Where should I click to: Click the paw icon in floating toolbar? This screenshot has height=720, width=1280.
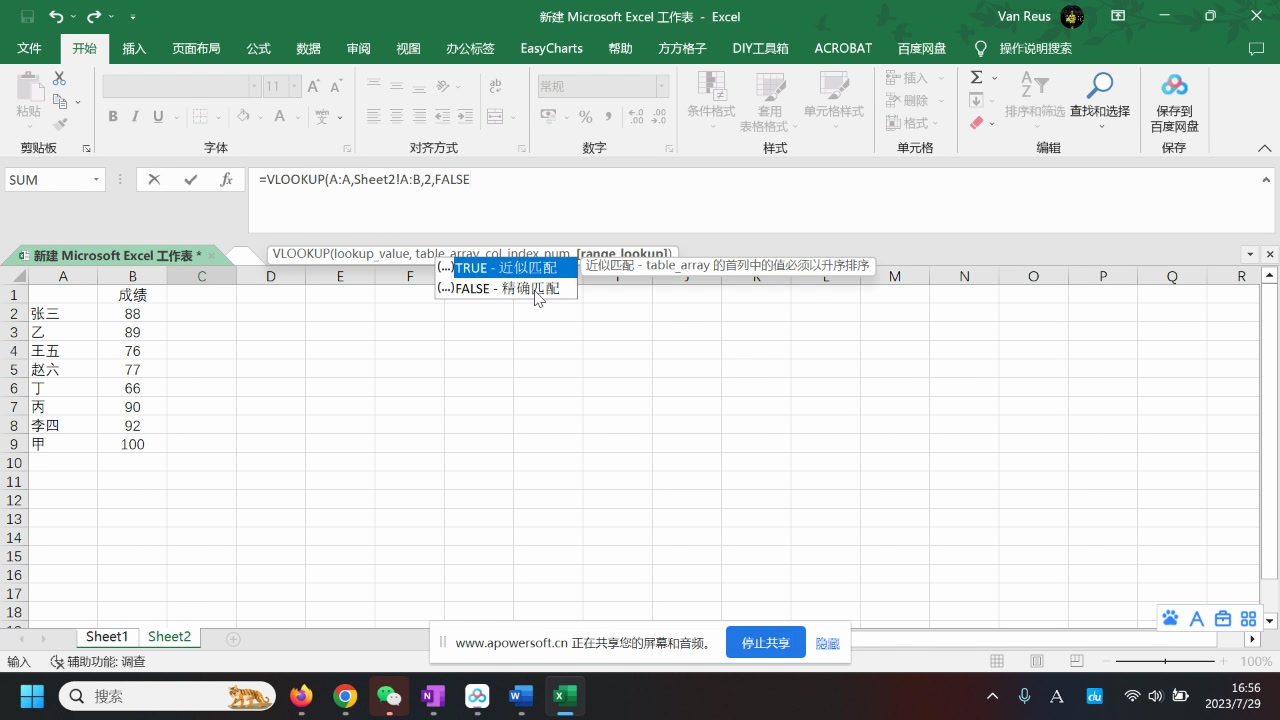[1170, 618]
